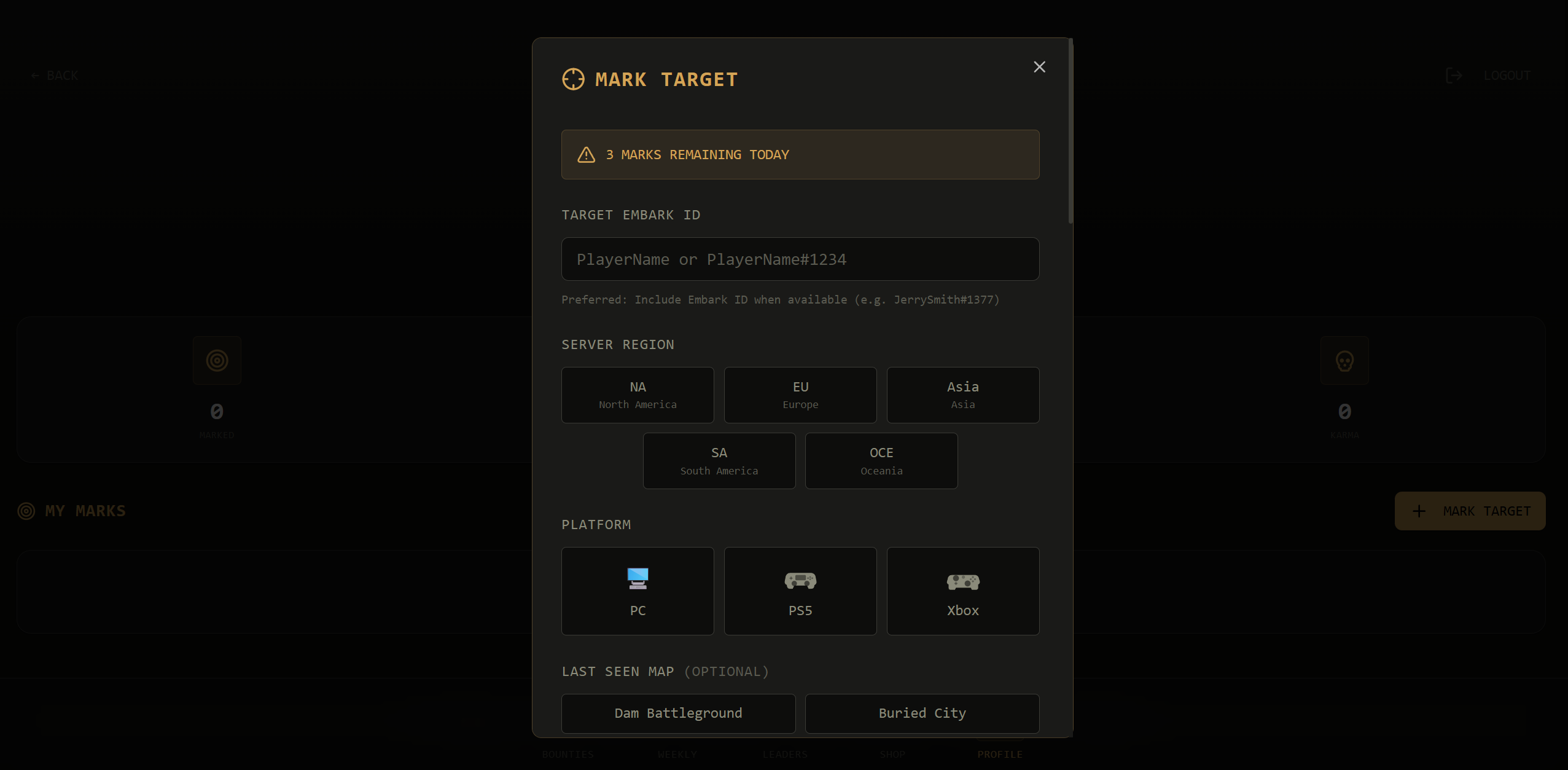Go back using the Back link
Screen dimensions: 1568x770
55,76
